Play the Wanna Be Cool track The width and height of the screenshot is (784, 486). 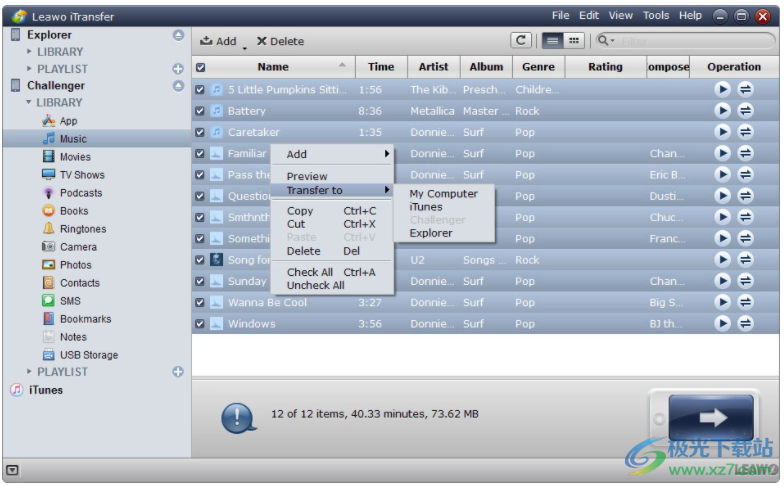coord(722,302)
